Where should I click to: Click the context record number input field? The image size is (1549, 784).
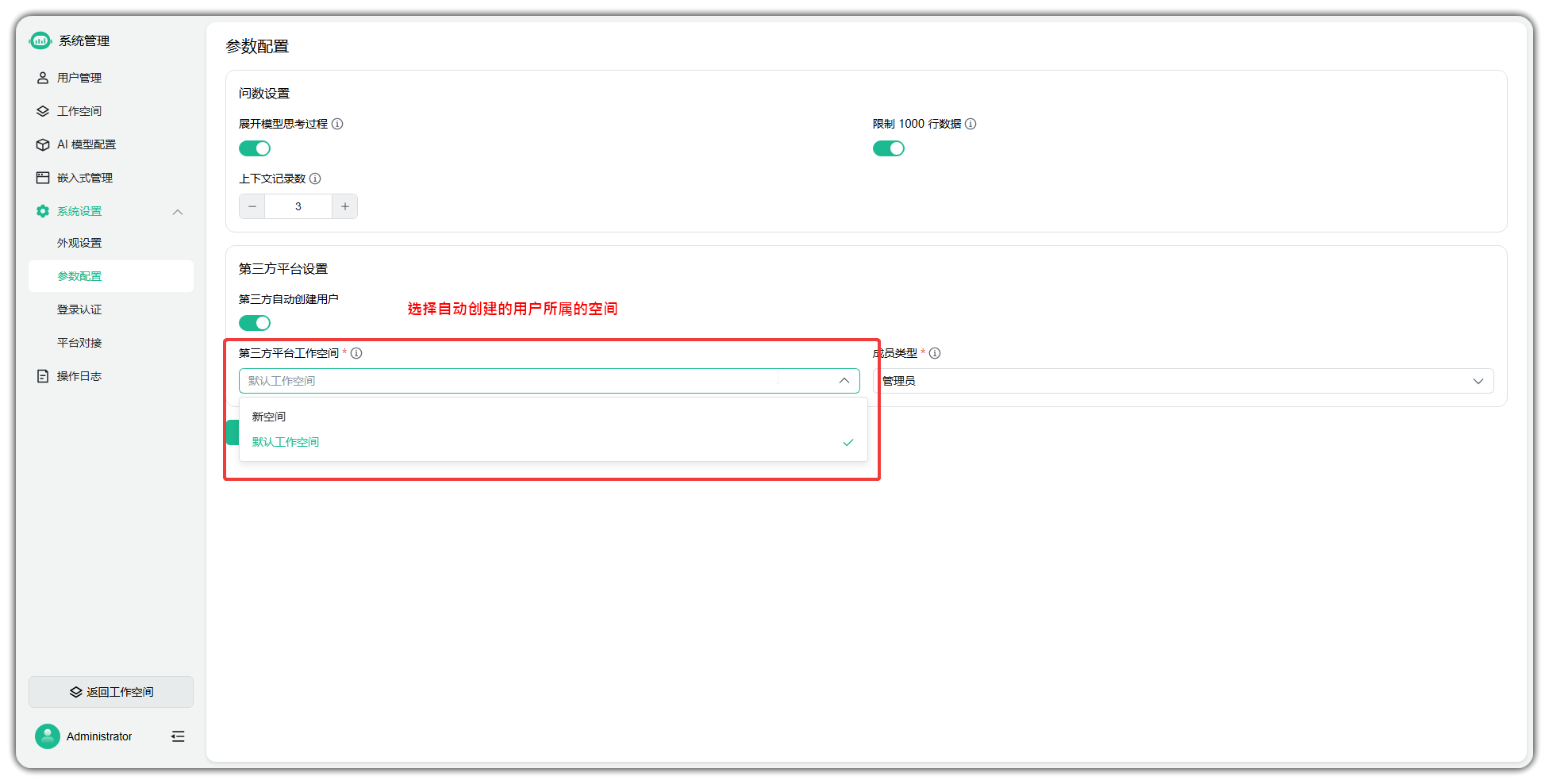pyautogui.click(x=298, y=206)
